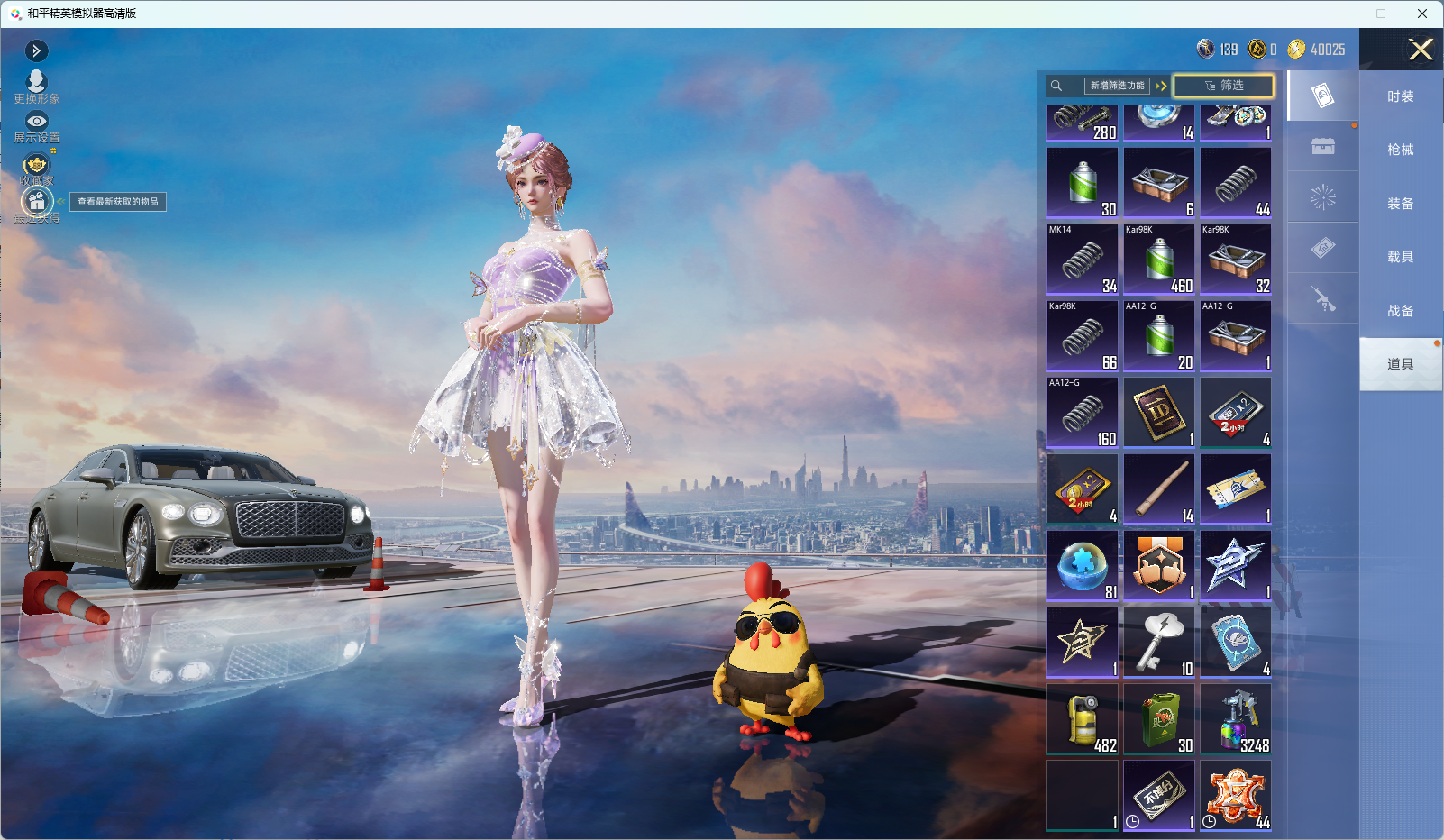Expand the left panel arrow button
Screen dimensions: 1444x840
click(x=36, y=51)
